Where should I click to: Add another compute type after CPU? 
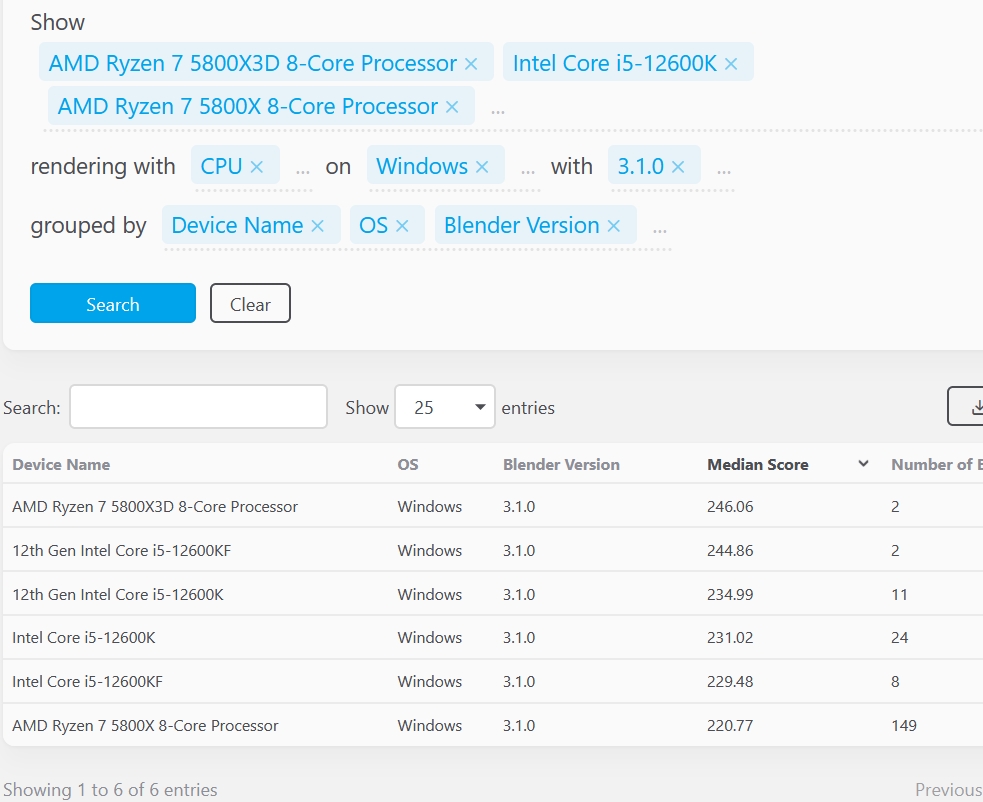click(303, 171)
